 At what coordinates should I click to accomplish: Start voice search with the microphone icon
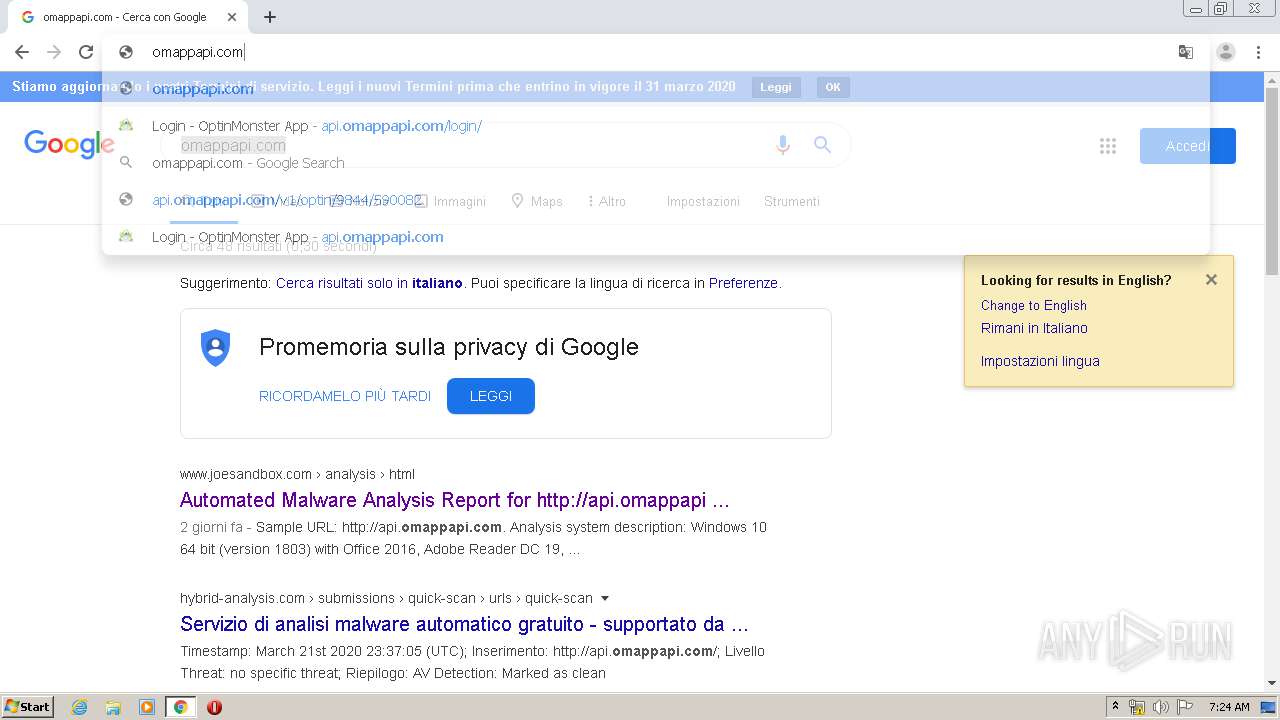[x=783, y=145]
